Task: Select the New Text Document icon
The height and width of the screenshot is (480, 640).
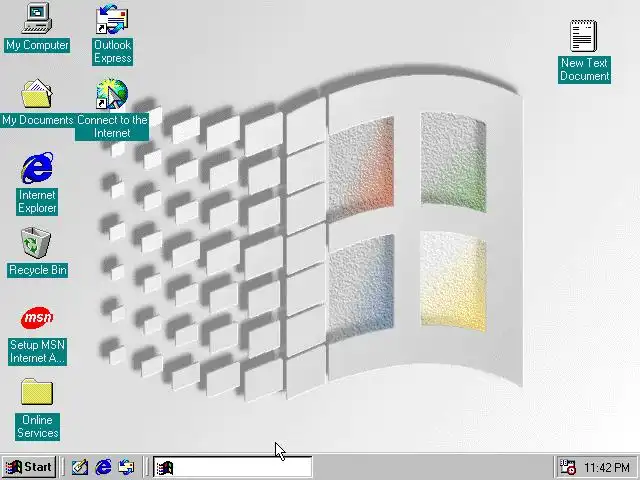Action: [x=583, y=36]
